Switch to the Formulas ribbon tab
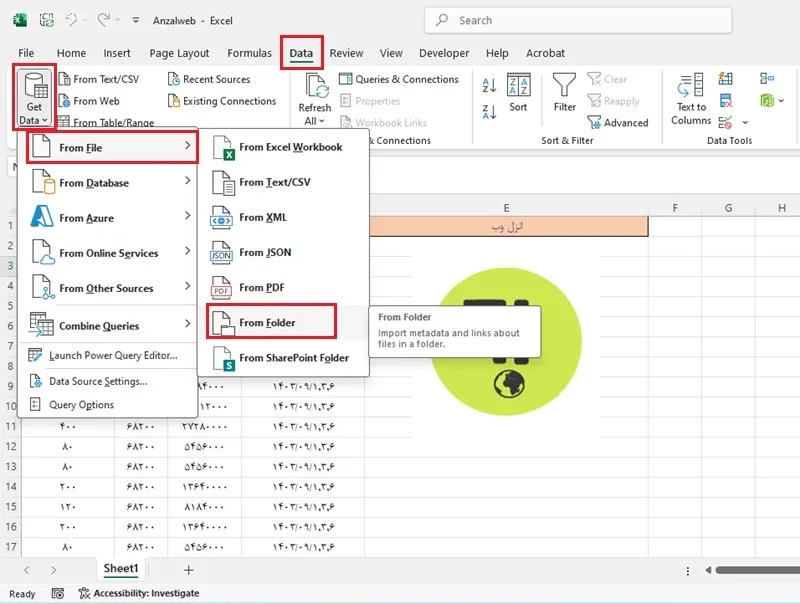Image resolution: width=800 pixels, height=604 pixels. [x=249, y=53]
